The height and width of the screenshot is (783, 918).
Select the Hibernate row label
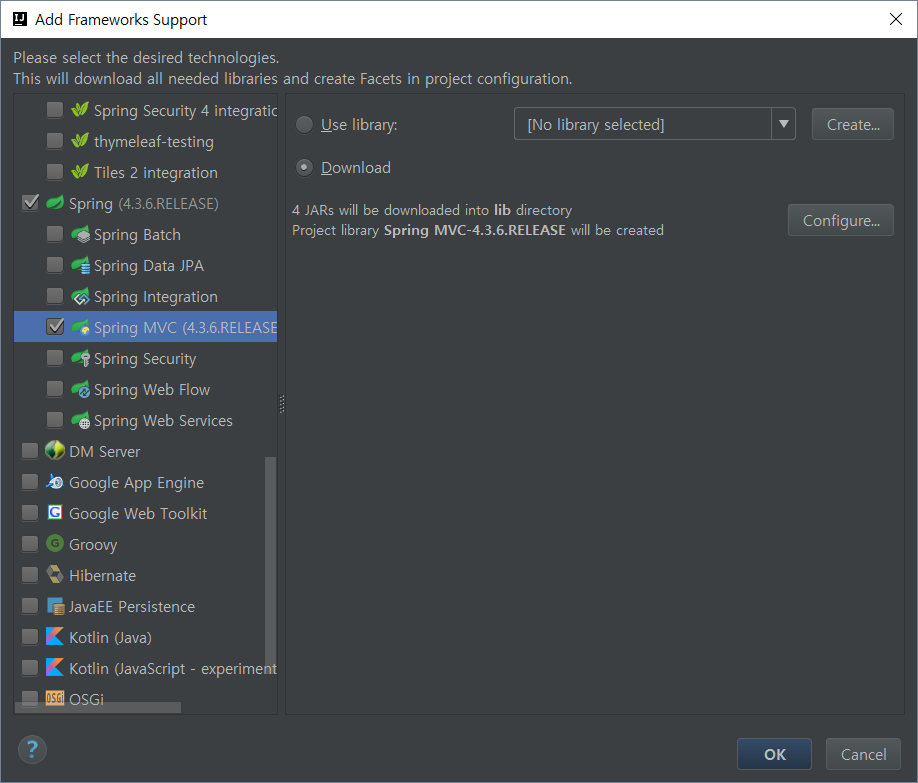(102, 576)
